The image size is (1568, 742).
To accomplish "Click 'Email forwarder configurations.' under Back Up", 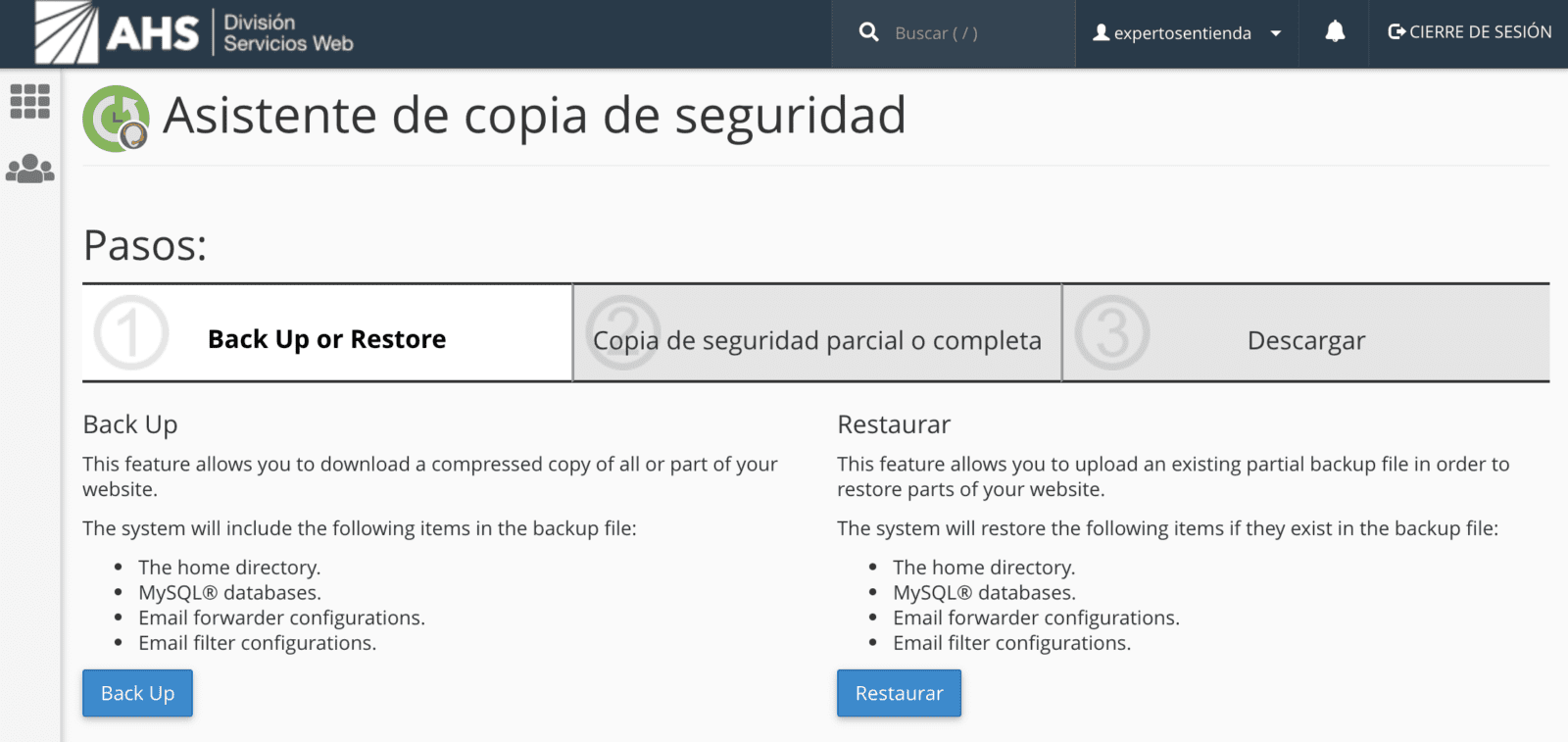I will pos(281,618).
